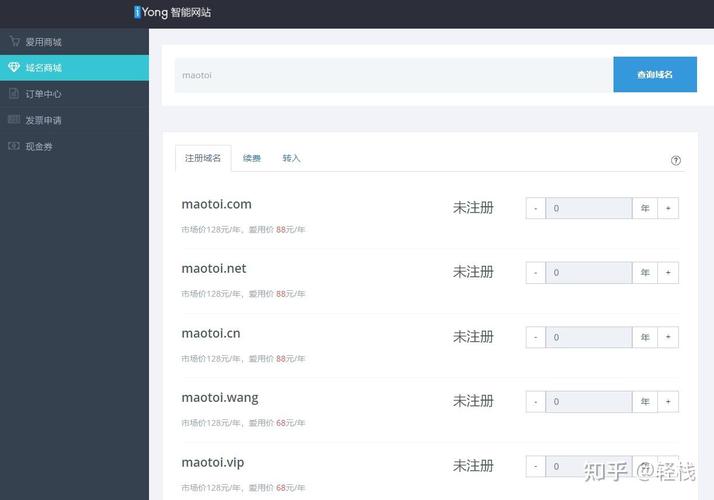Click the price line under maotoi.vip
The height and width of the screenshot is (500, 714).
click(243, 488)
